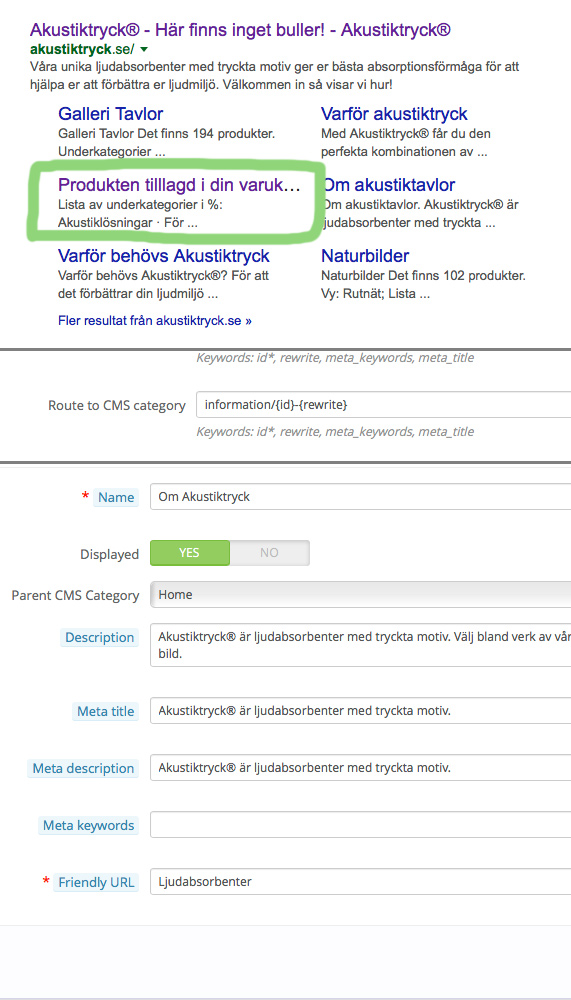Focus the Route to CMS category field
The image size is (571, 1000).
(383, 405)
